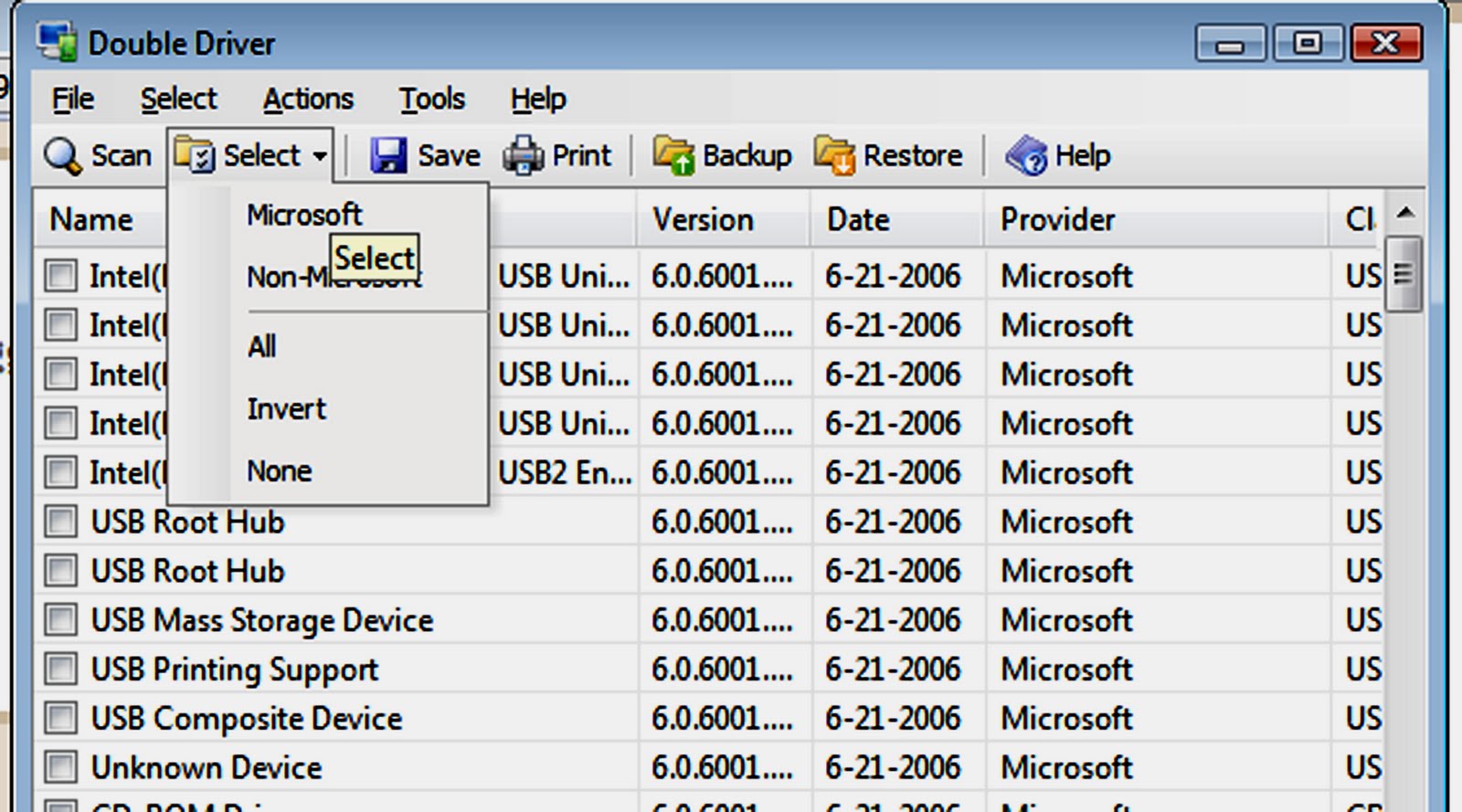Click version 6.0.6001 in USB Composite Device row
Viewport: 1462px width, 812px height.
coord(722,719)
